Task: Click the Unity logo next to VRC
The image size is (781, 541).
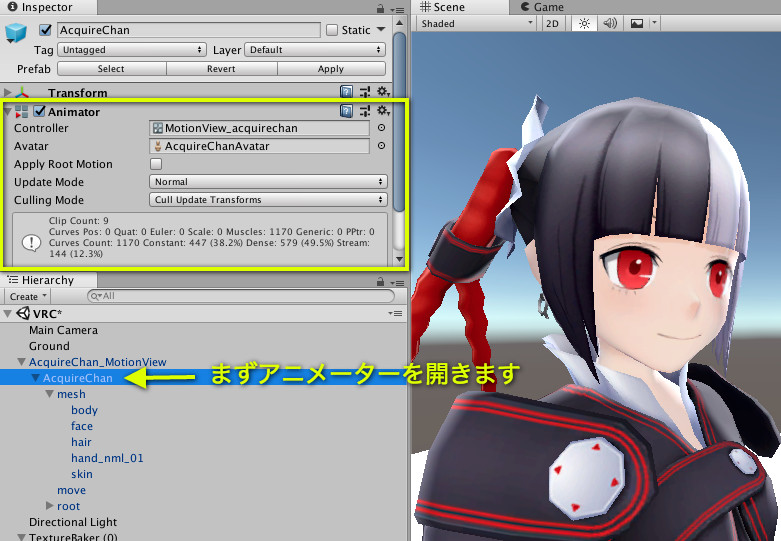Action: click(x=23, y=313)
